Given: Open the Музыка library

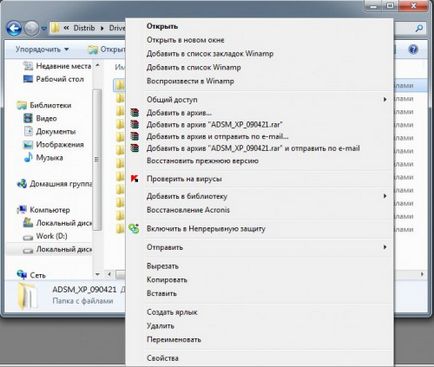Looking at the screenshot, I should click(49, 158).
